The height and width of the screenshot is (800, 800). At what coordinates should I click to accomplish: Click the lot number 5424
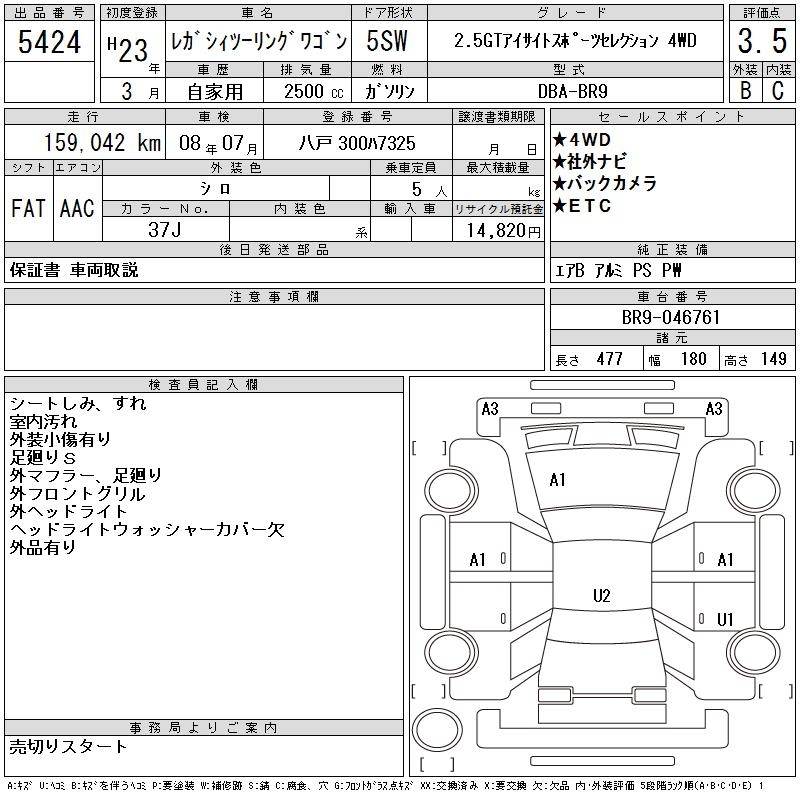(x=50, y=42)
